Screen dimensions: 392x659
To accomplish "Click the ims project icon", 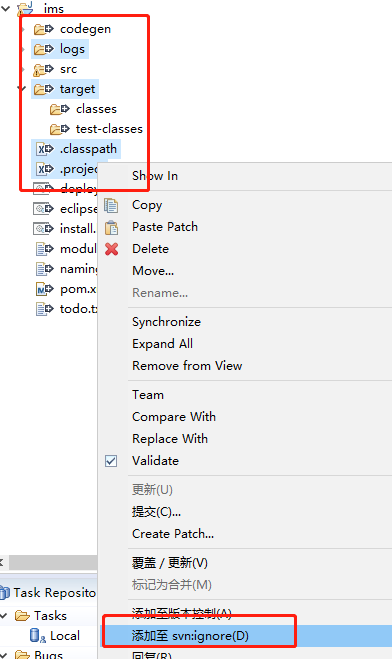I will [x=25, y=8].
